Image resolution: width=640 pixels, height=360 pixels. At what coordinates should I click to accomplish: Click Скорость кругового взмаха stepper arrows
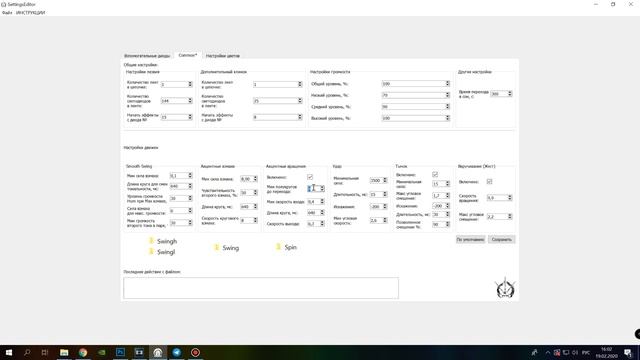pos(256,220)
